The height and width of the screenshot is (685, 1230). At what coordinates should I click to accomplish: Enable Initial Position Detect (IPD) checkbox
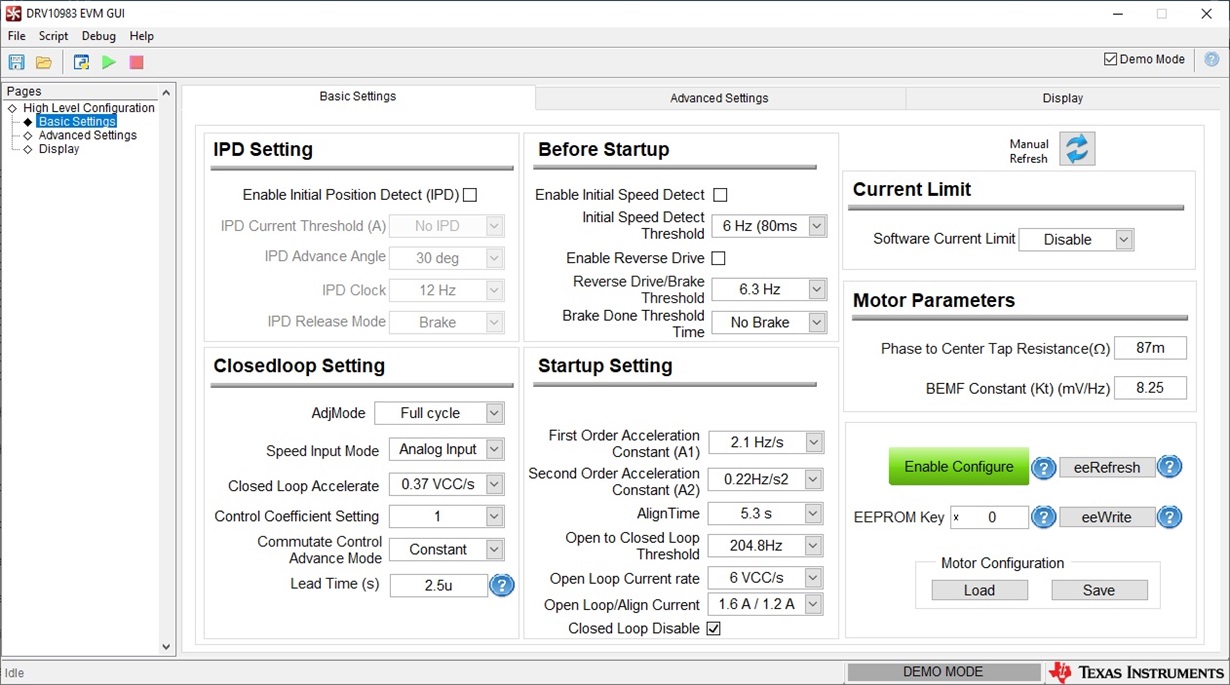[470, 195]
